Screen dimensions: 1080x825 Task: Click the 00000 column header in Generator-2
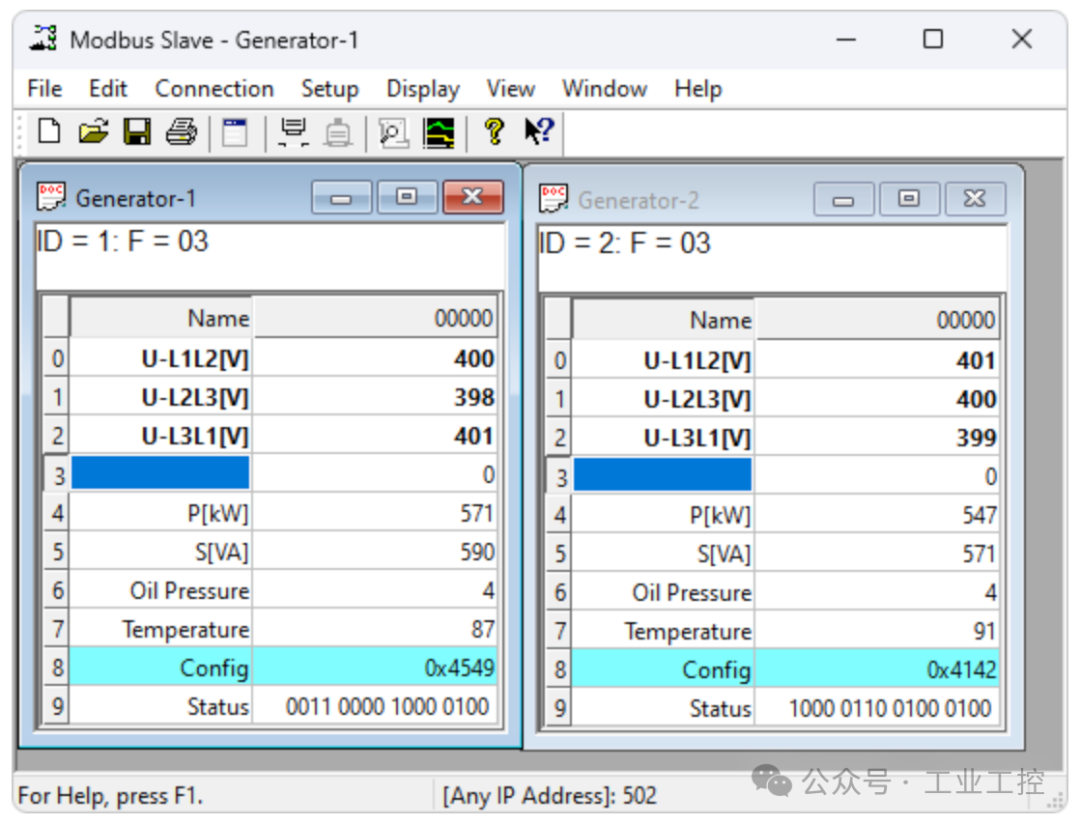(877, 320)
